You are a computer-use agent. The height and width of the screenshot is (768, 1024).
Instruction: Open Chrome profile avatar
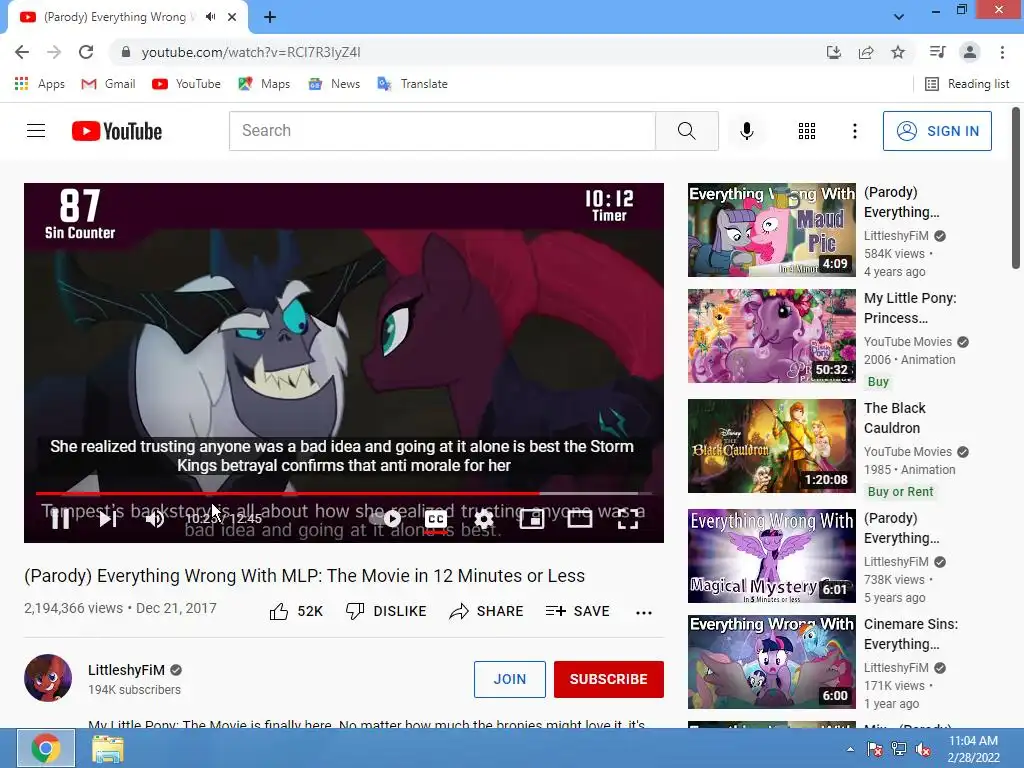pyautogui.click(x=970, y=52)
